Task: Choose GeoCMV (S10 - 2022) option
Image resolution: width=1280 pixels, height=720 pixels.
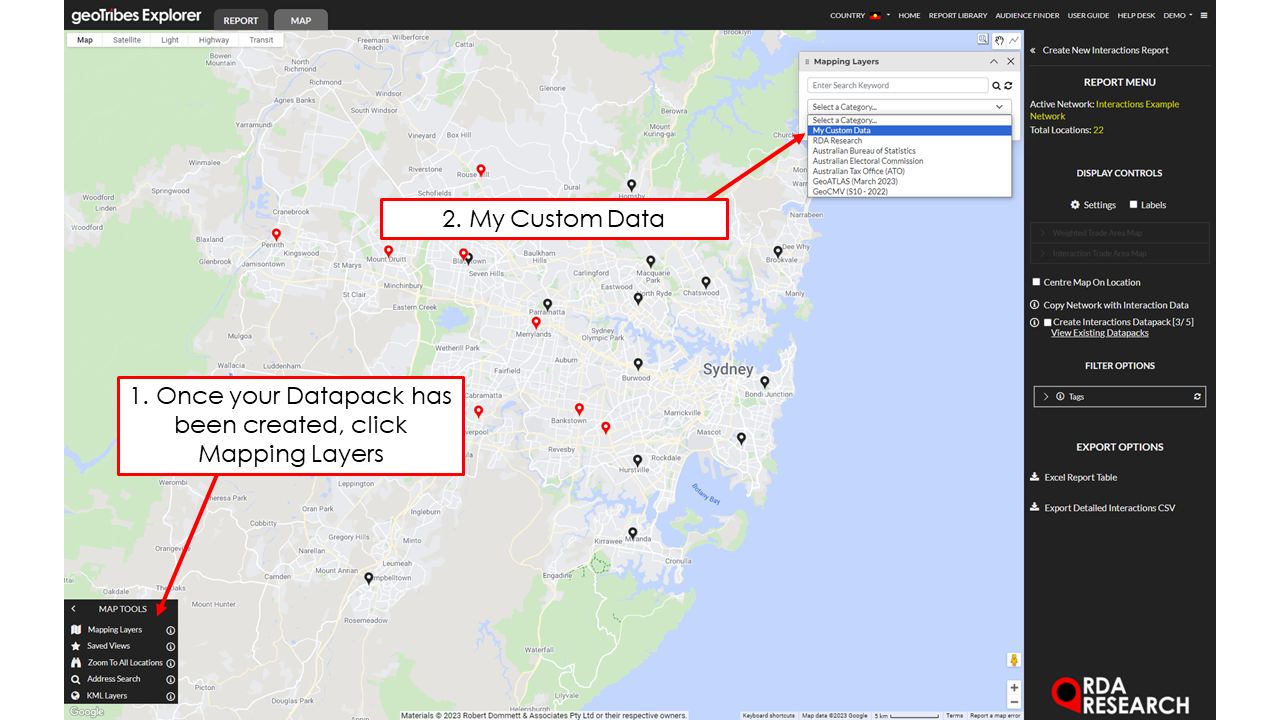Action: pyautogui.click(x=909, y=191)
